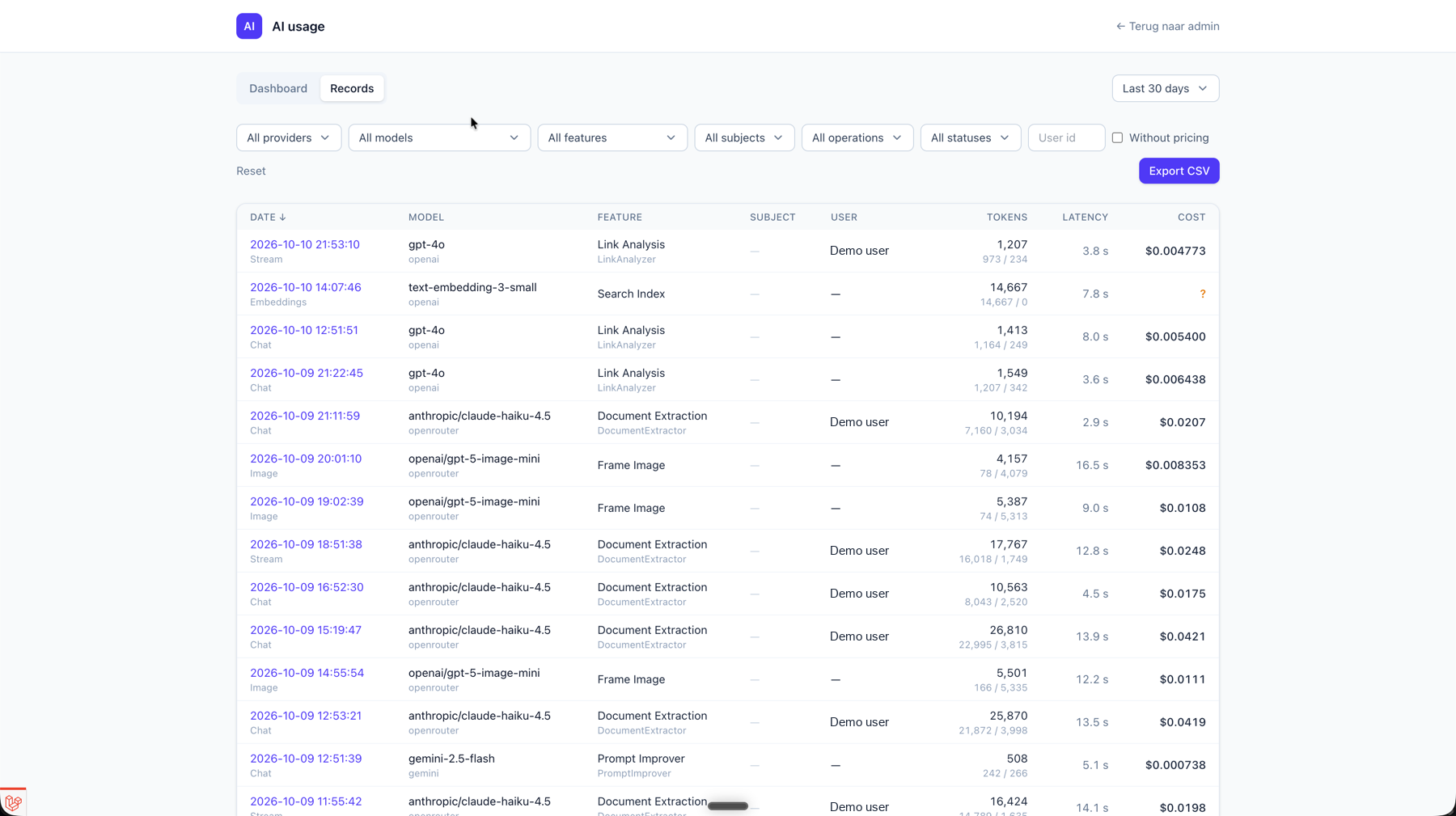Open the Last 30 days range selector
Viewport: 1456px width, 816px height.
[x=1165, y=88]
